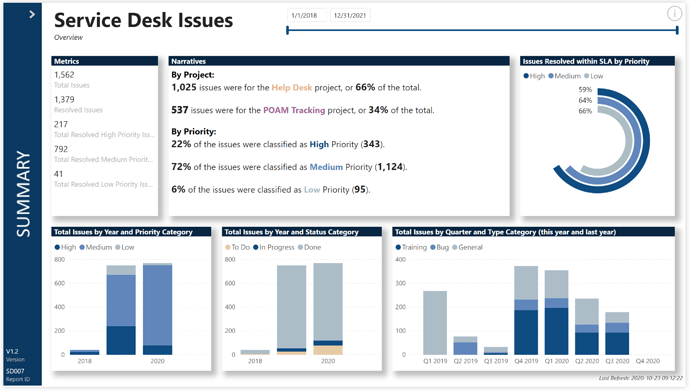Click the date slider's right handle
This screenshot has width=690, height=391.
(677, 30)
